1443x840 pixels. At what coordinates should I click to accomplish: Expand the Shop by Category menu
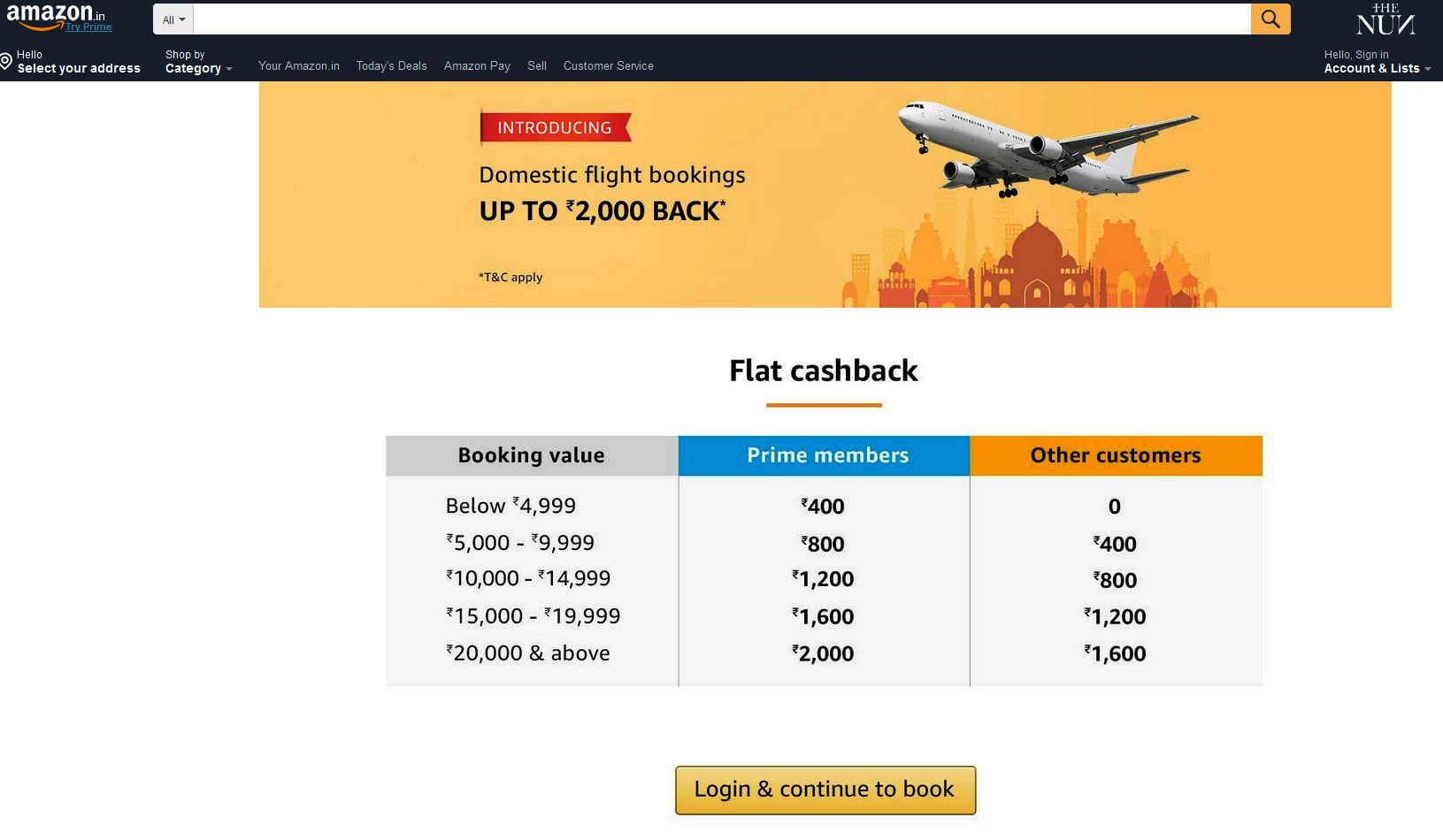pyautogui.click(x=198, y=62)
